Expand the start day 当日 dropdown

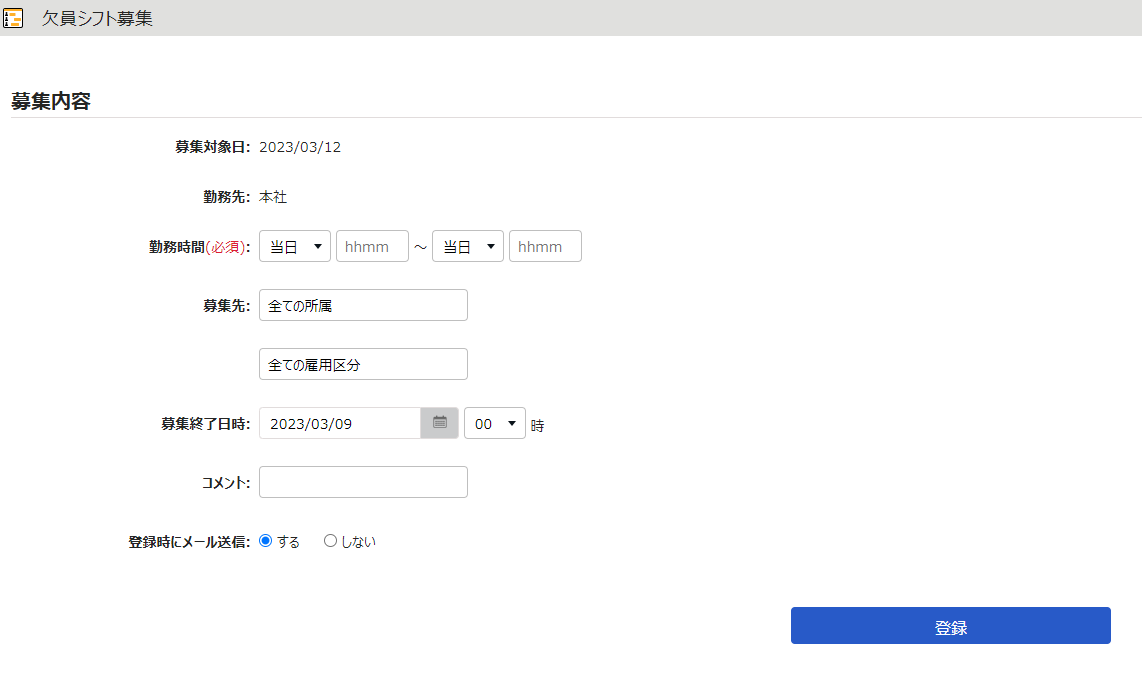click(x=294, y=247)
